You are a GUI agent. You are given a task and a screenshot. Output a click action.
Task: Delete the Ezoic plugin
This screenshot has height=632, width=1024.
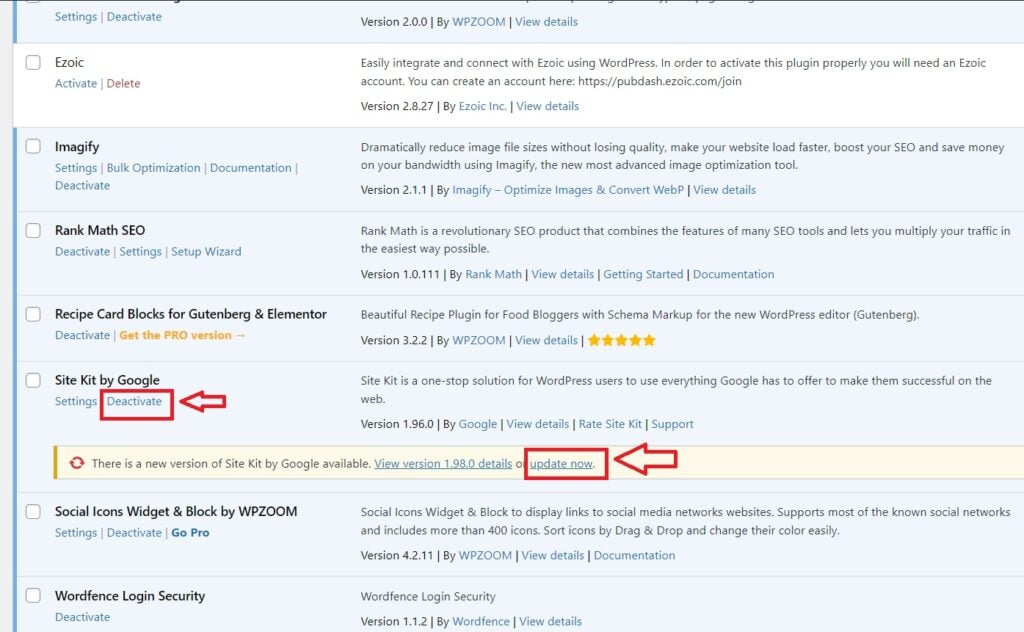click(x=123, y=84)
